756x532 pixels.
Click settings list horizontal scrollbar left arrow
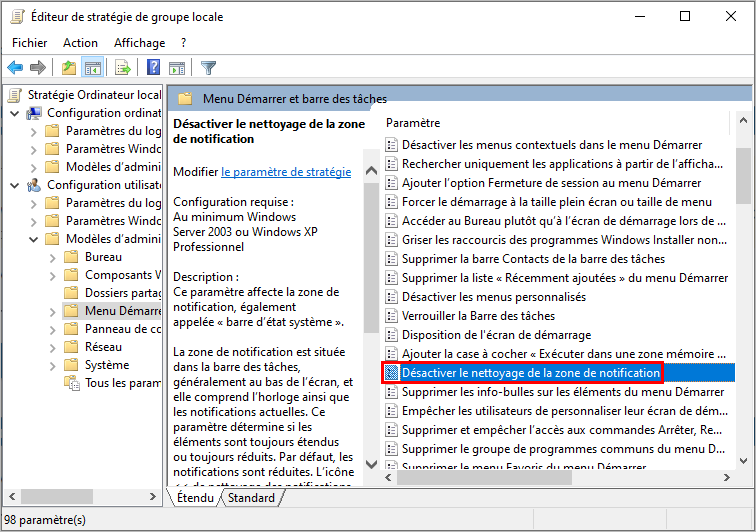(389, 477)
